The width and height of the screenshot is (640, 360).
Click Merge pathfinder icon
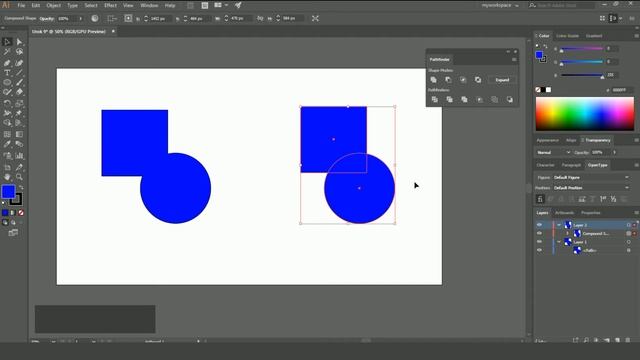click(464, 100)
